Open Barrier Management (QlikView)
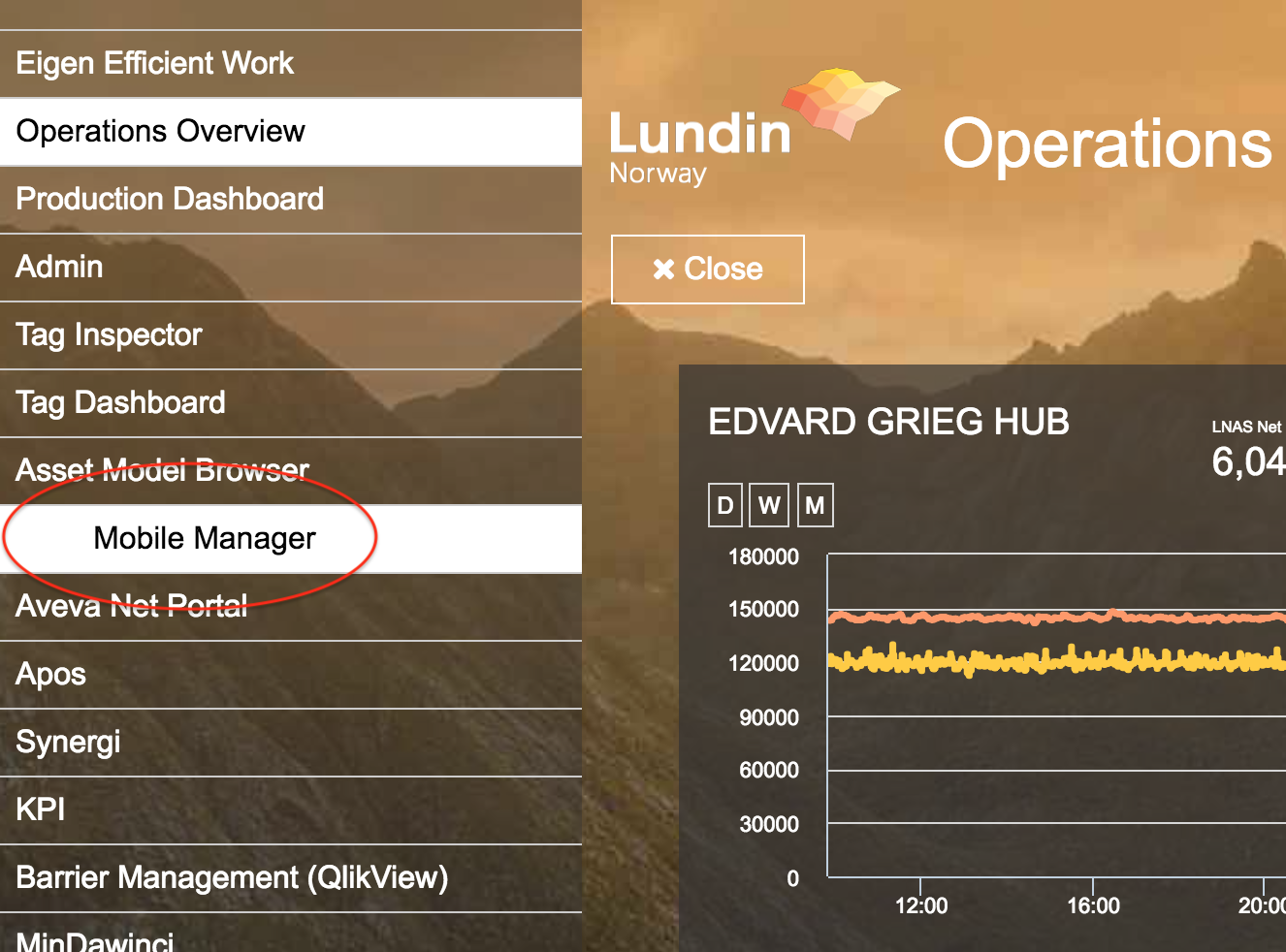The height and width of the screenshot is (952, 1286). 291,878
